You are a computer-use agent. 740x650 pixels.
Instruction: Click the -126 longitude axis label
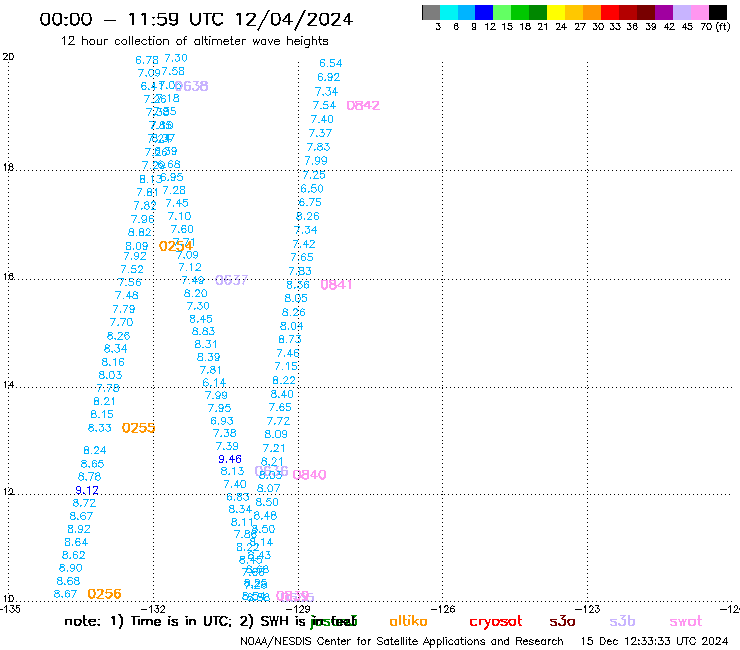tap(443, 609)
